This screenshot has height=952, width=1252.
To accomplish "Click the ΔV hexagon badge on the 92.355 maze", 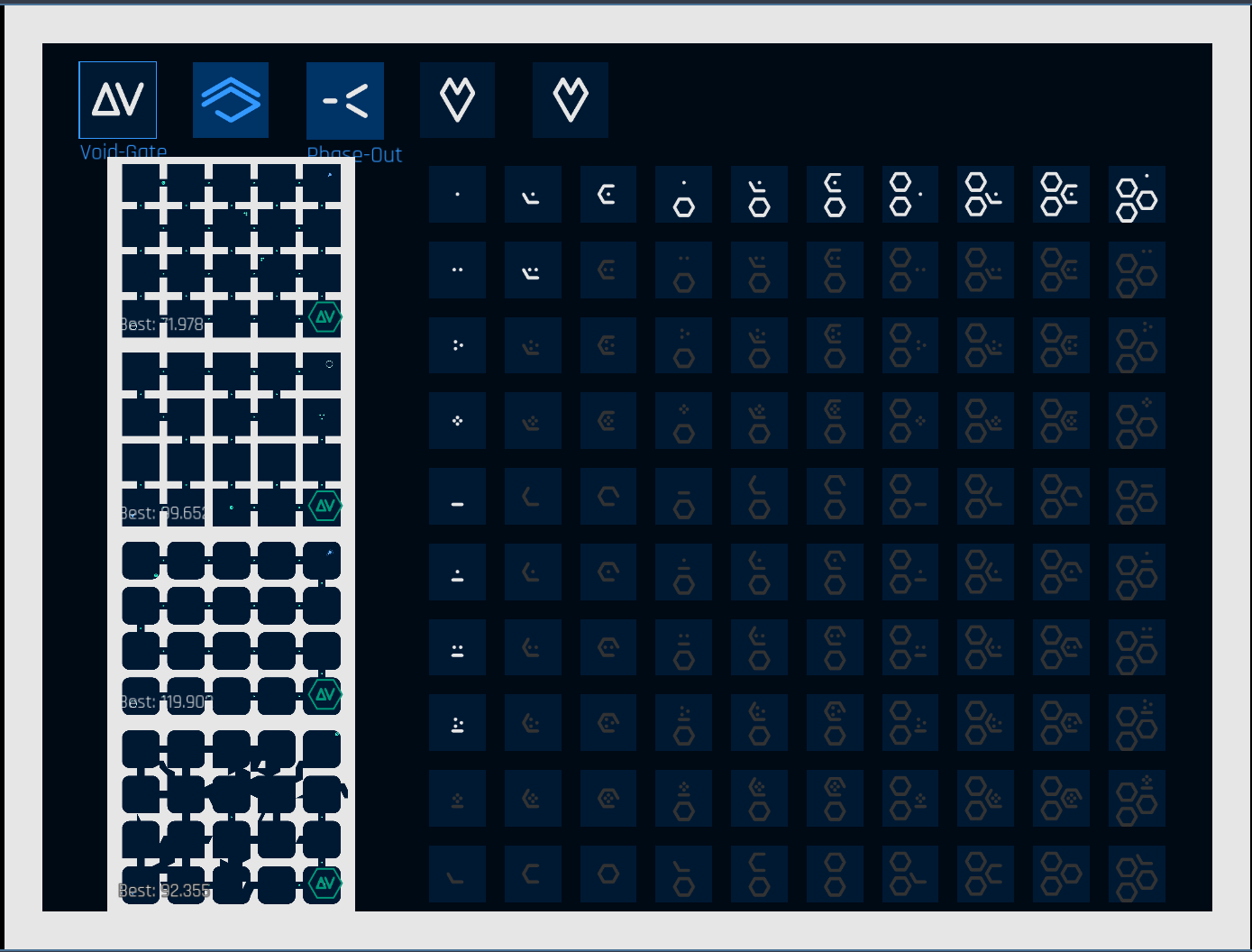I will point(324,883).
